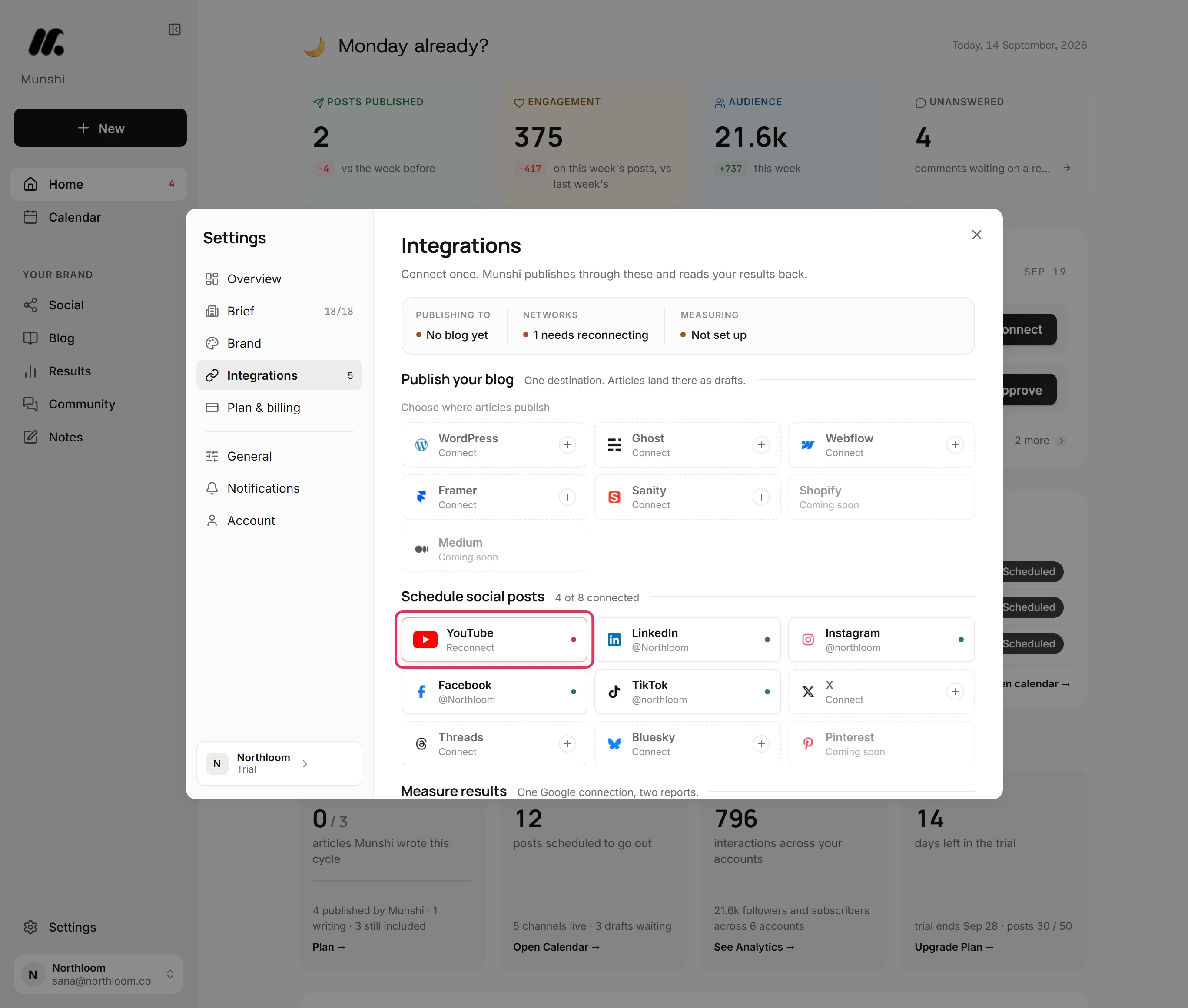Open the Brand settings tab

pyautogui.click(x=279, y=343)
